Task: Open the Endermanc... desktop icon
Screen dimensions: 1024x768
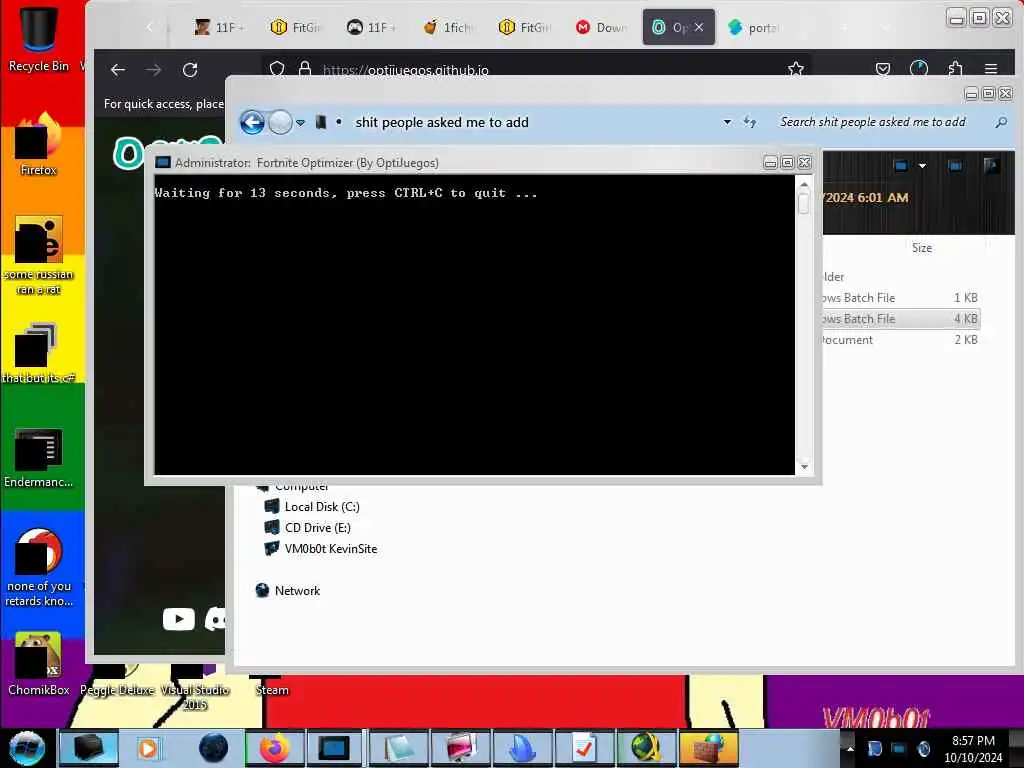Action: coord(39,458)
